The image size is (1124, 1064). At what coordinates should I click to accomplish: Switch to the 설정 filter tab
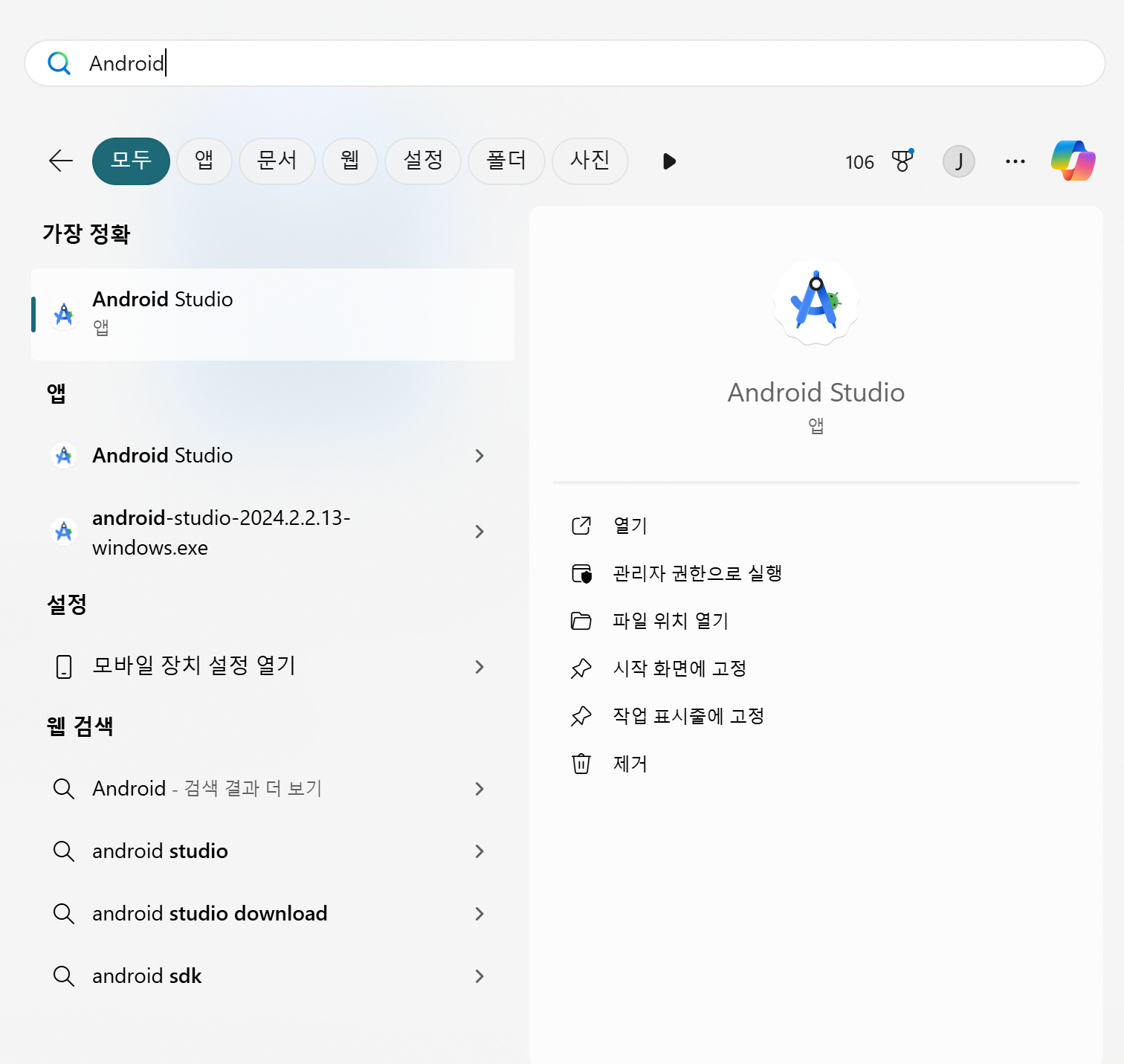423,161
